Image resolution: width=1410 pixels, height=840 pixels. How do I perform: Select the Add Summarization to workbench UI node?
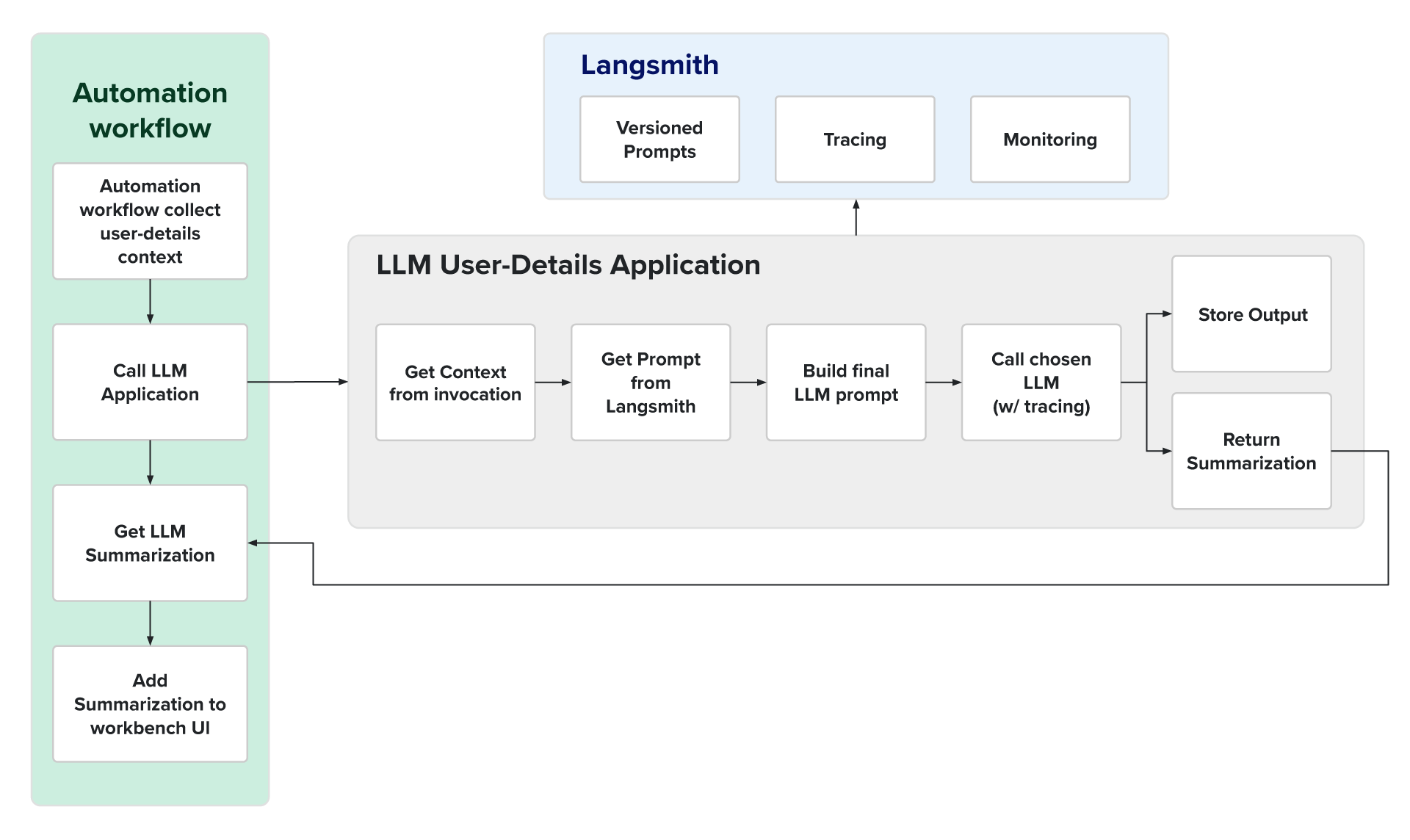tap(150, 703)
